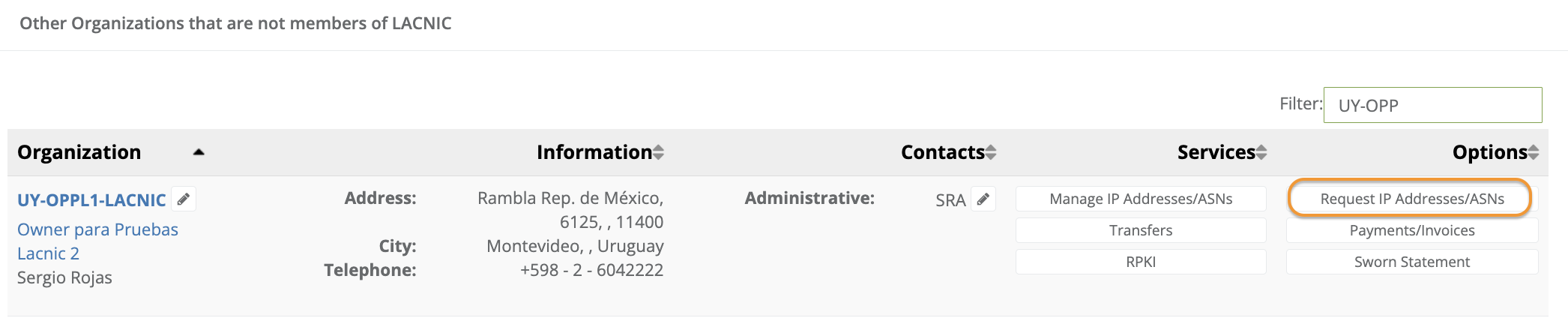Screen dimensions: 1568x318
Task: Click the Information column header label
Action: pos(594,152)
